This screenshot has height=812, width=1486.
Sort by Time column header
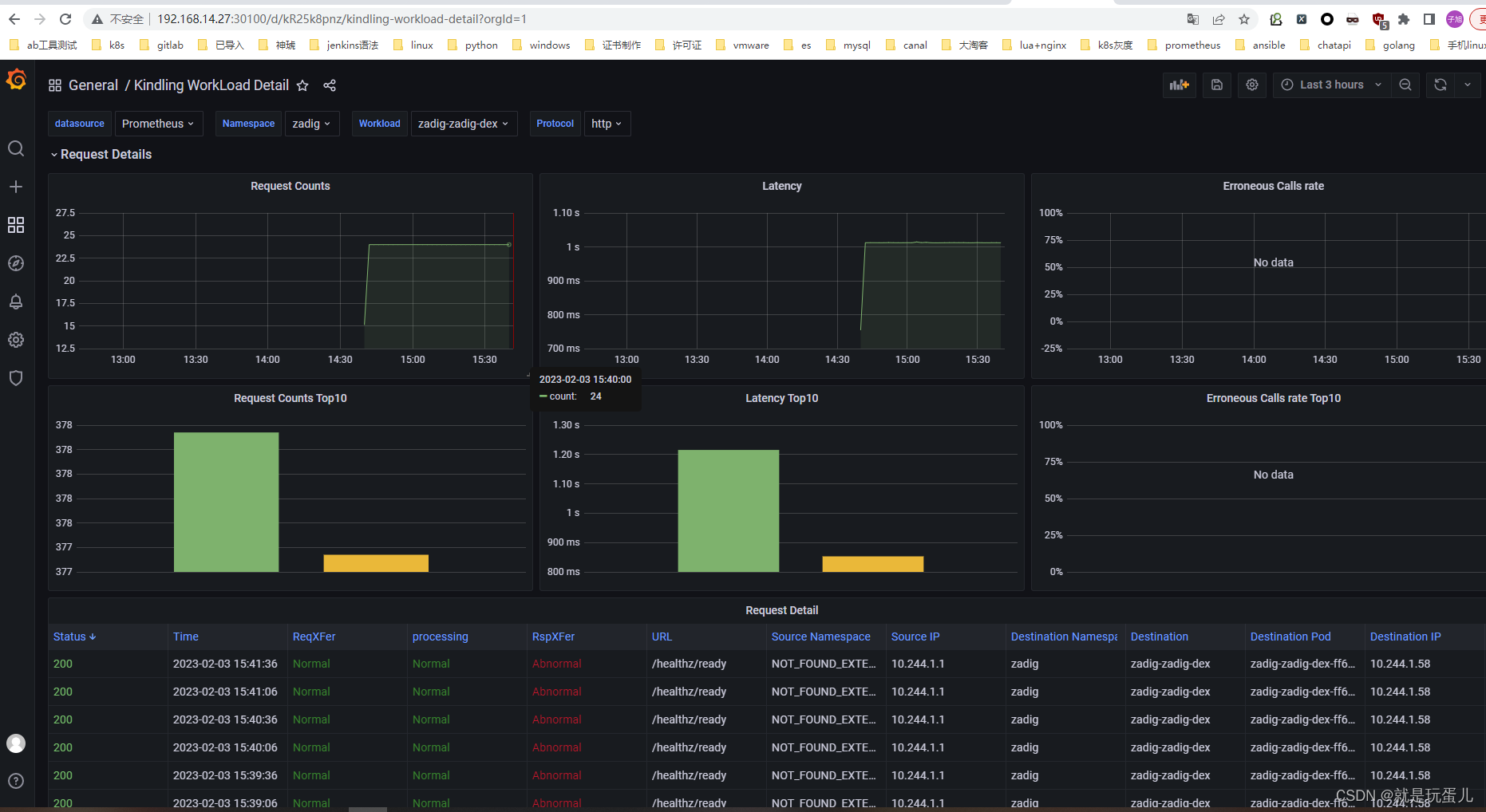click(x=186, y=637)
